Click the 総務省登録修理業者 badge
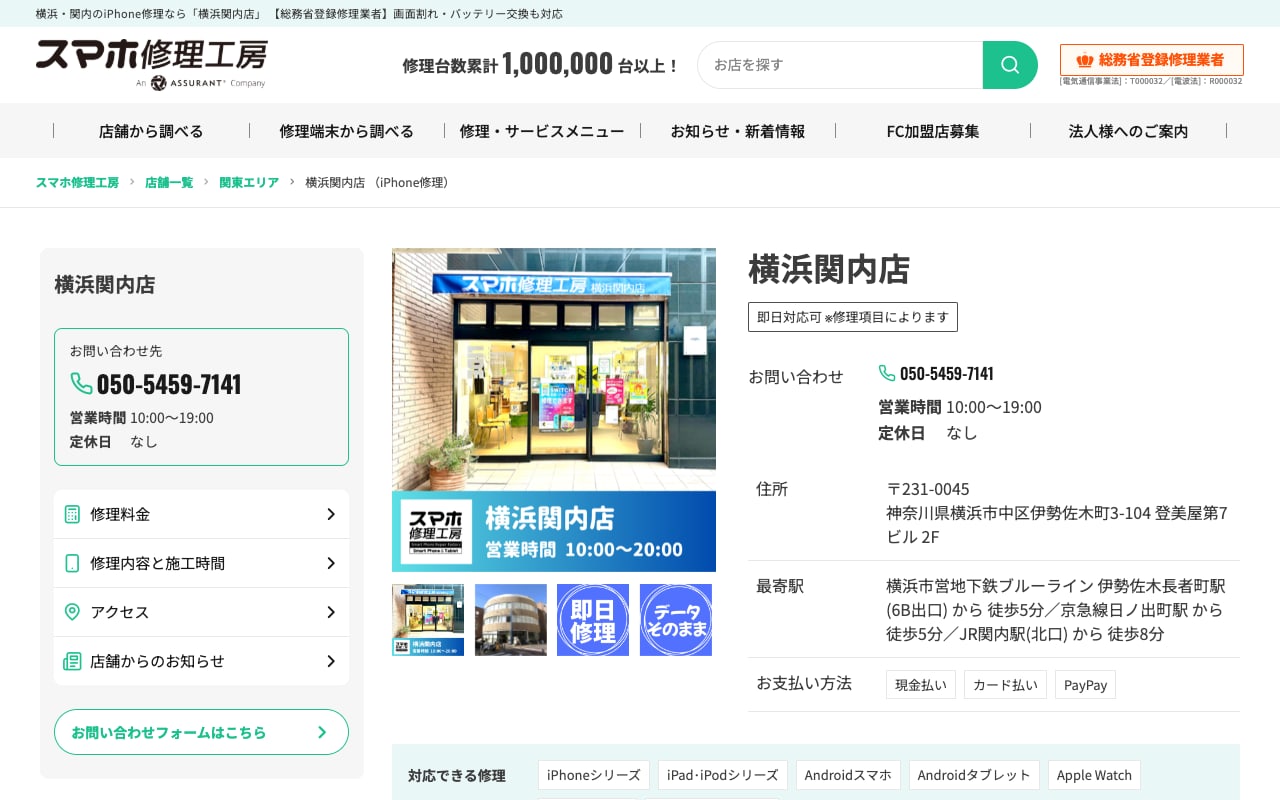The width and height of the screenshot is (1280, 800). click(x=1152, y=60)
